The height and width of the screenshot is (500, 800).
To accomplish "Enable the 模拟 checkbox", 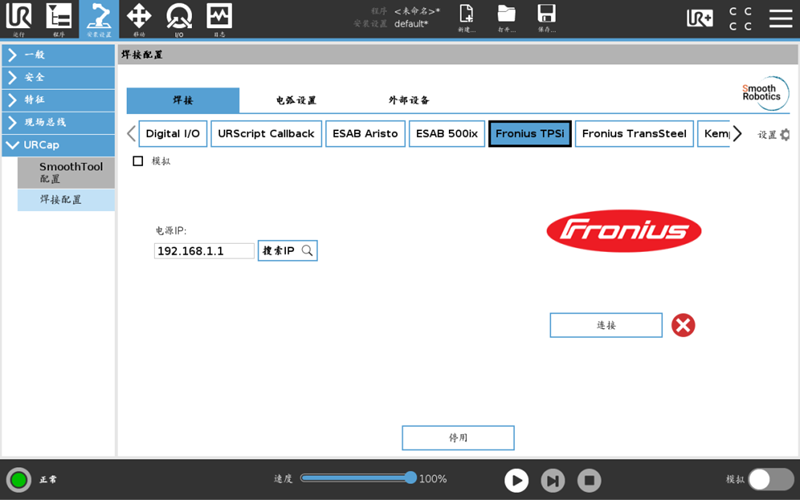I will (x=138, y=161).
